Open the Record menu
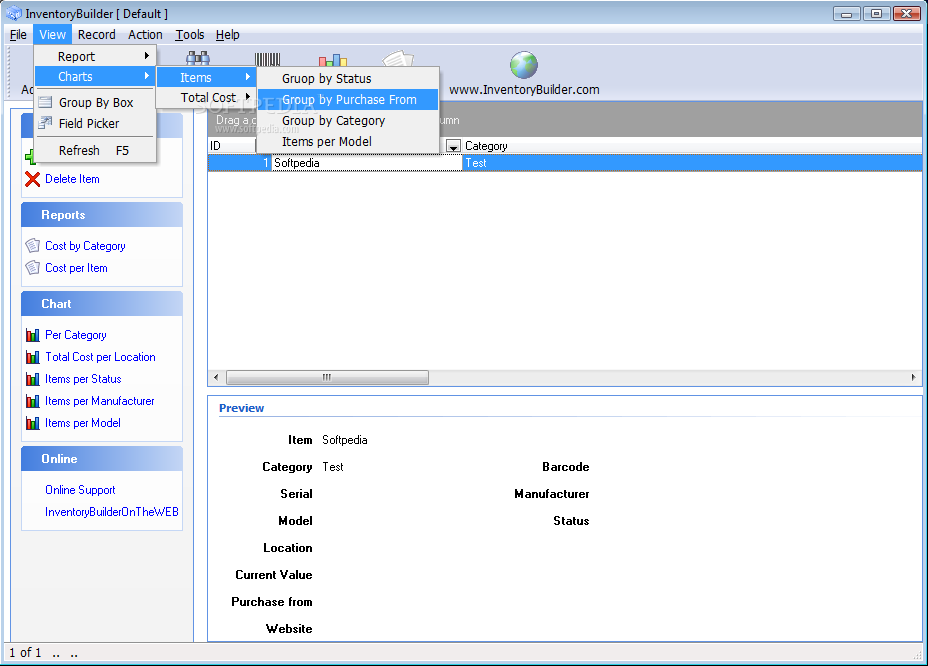 click(96, 34)
